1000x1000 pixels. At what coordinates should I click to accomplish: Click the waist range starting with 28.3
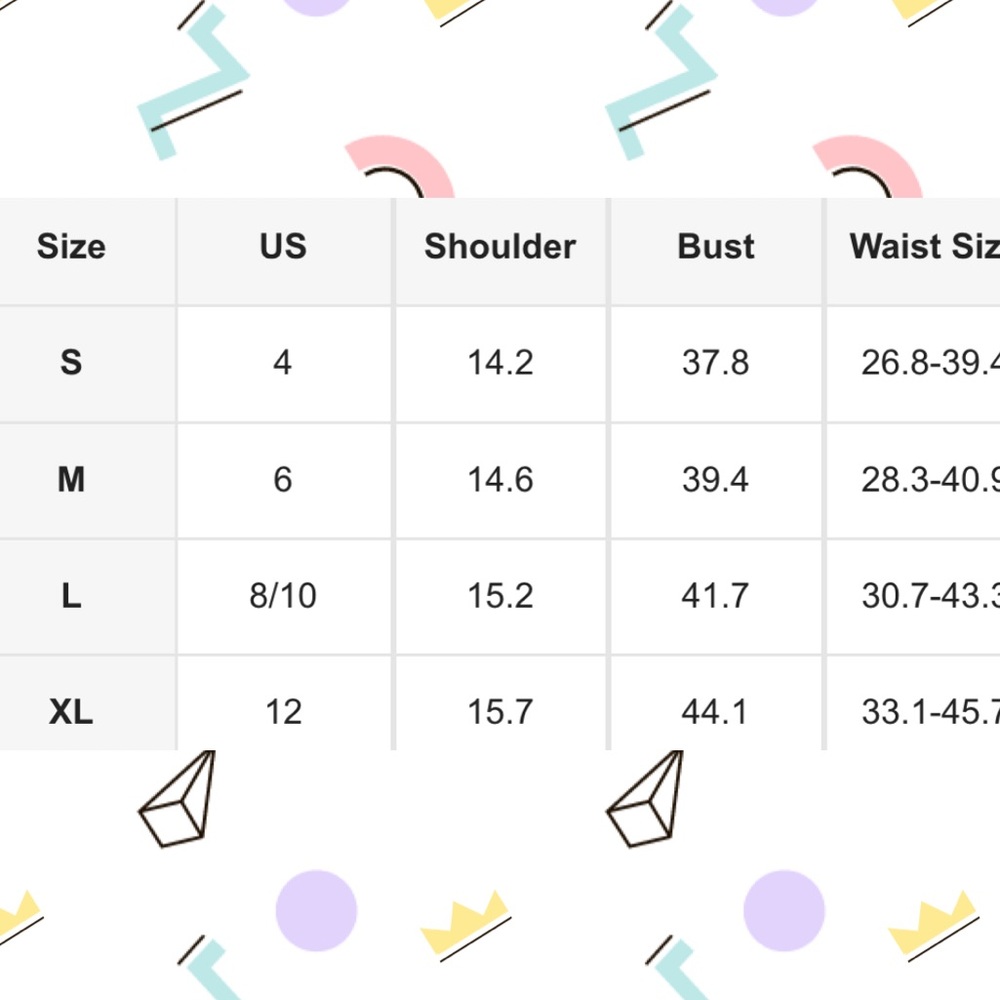coord(930,480)
